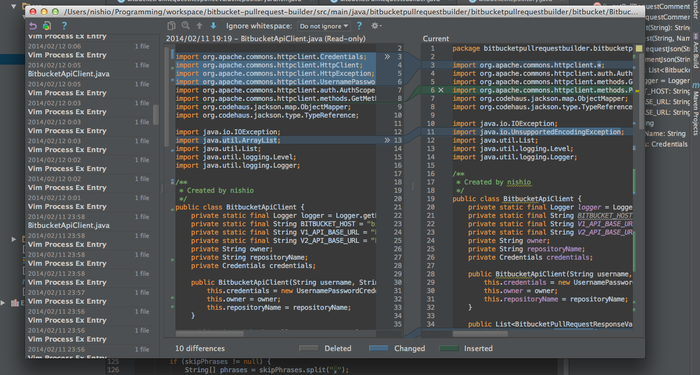Click horizontal scrollbar under the read-only left pane
Viewport: 700px width, 375px height.
pyautogui.click(x=210, y=333)
